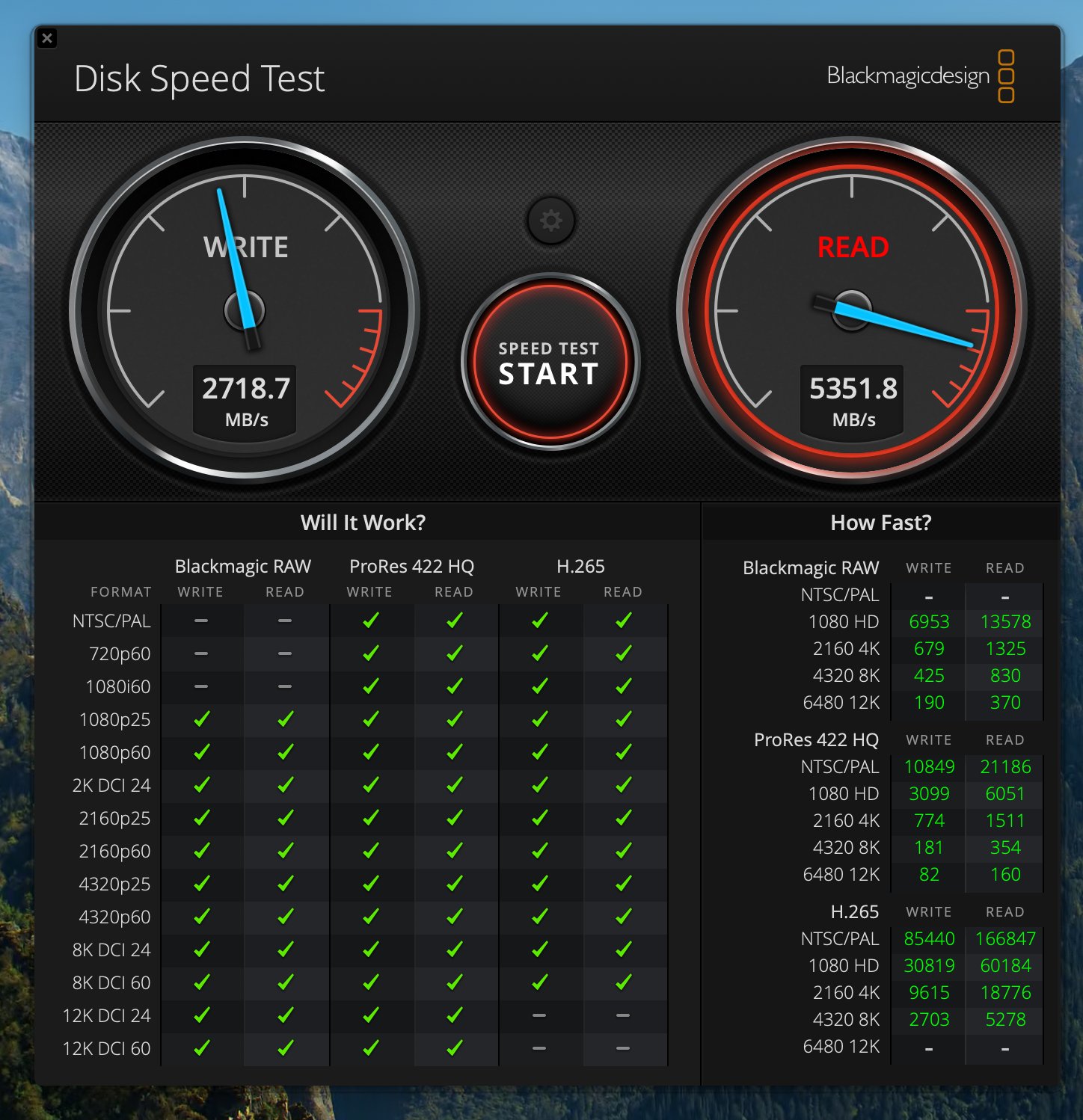Click dash for 720p60 Blackmagic RAW read
Viewport: 1083px width, 1120px height.
click(x=285, y=653)
